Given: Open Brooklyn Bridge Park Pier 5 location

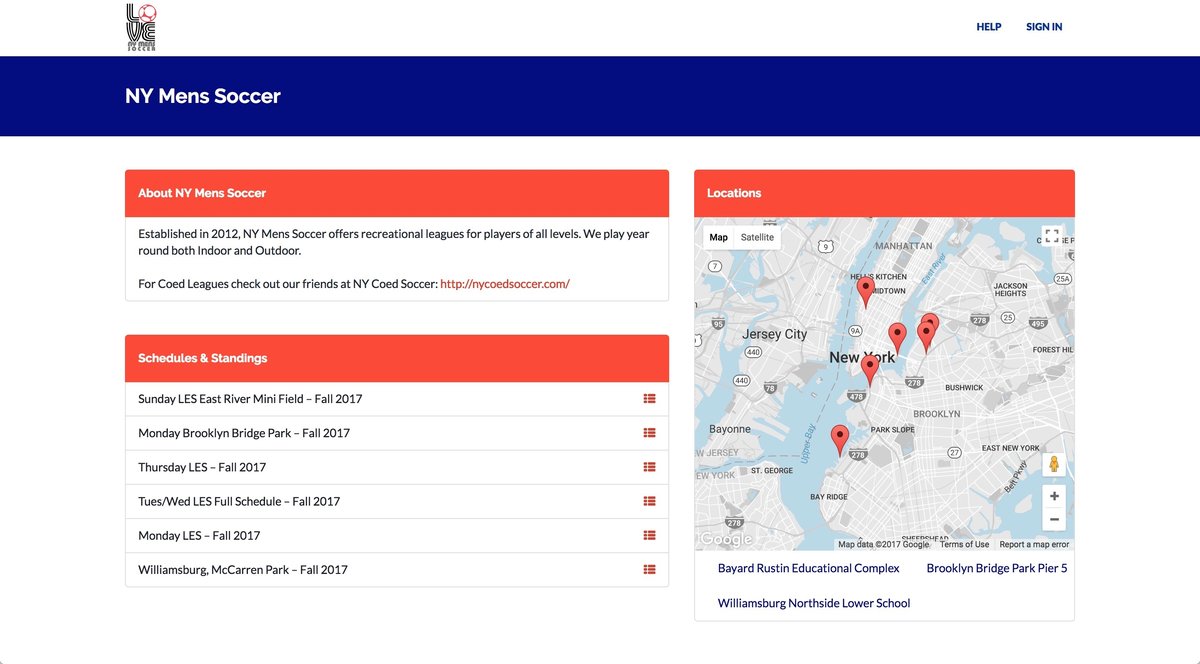Looking at the screenshot, I should point(997,568).
